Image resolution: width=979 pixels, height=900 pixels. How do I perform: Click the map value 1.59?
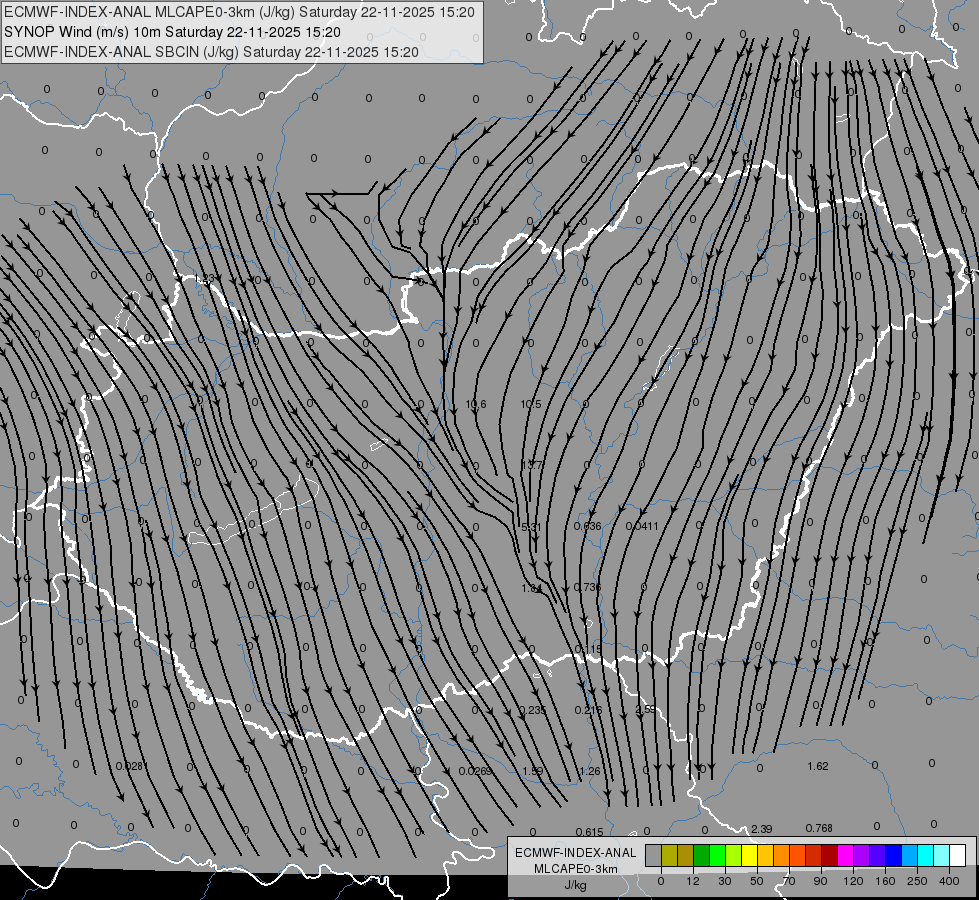[533, 771]
